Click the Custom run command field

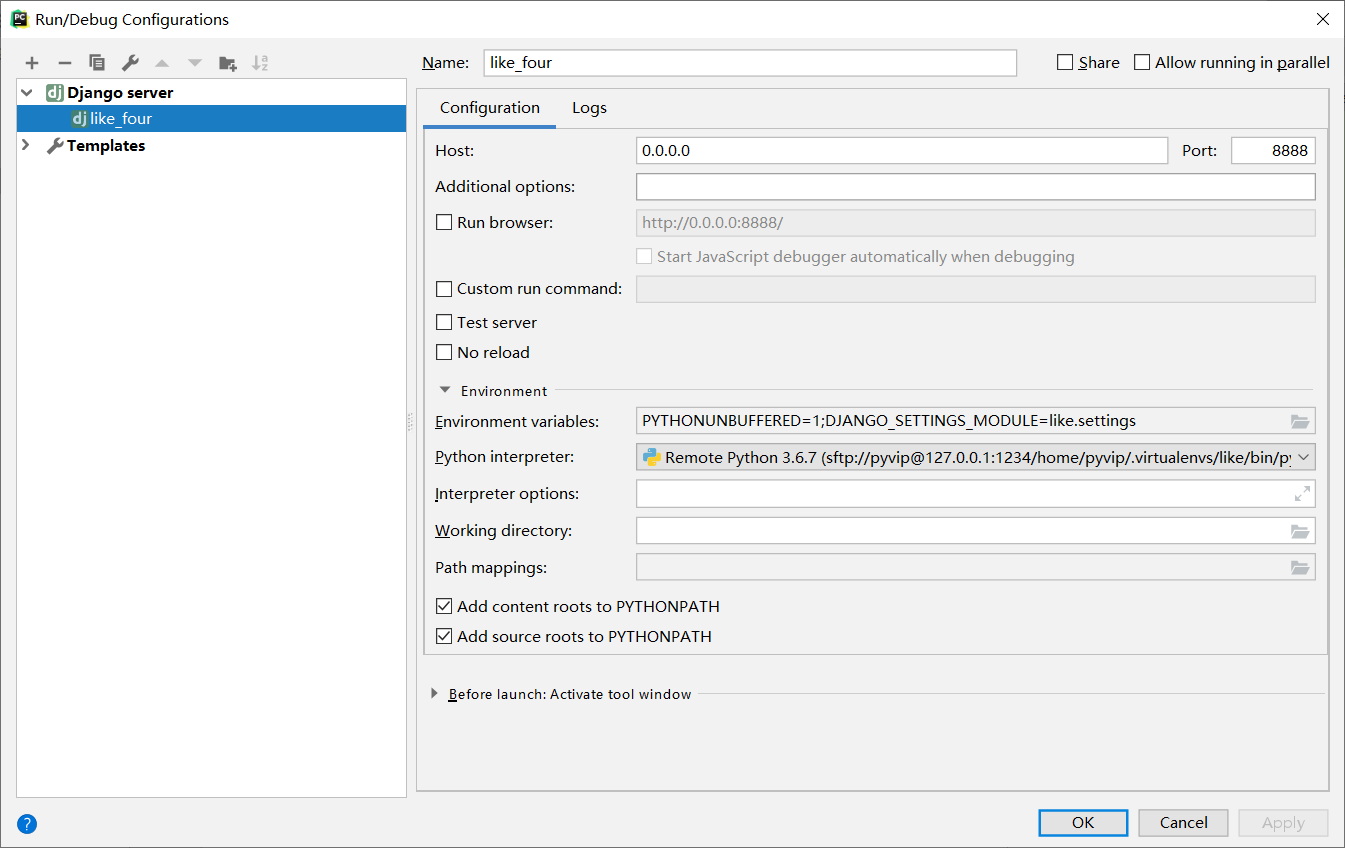(976, 289)
